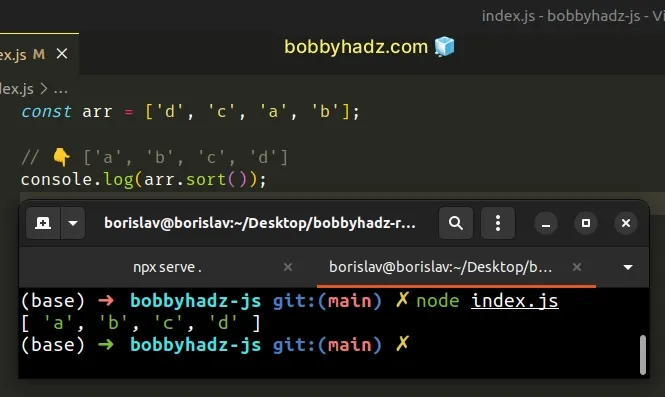Image resolution: width=665 pixels, height=397 pixels.
Task: Expand the terminal tab list dropdown
Action: tap(628, 267)
